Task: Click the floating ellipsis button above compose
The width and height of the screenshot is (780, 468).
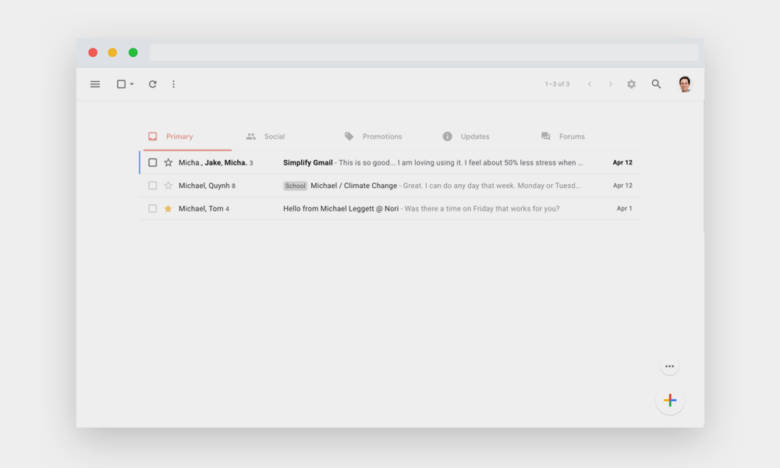Action: [x=670, y=367]
